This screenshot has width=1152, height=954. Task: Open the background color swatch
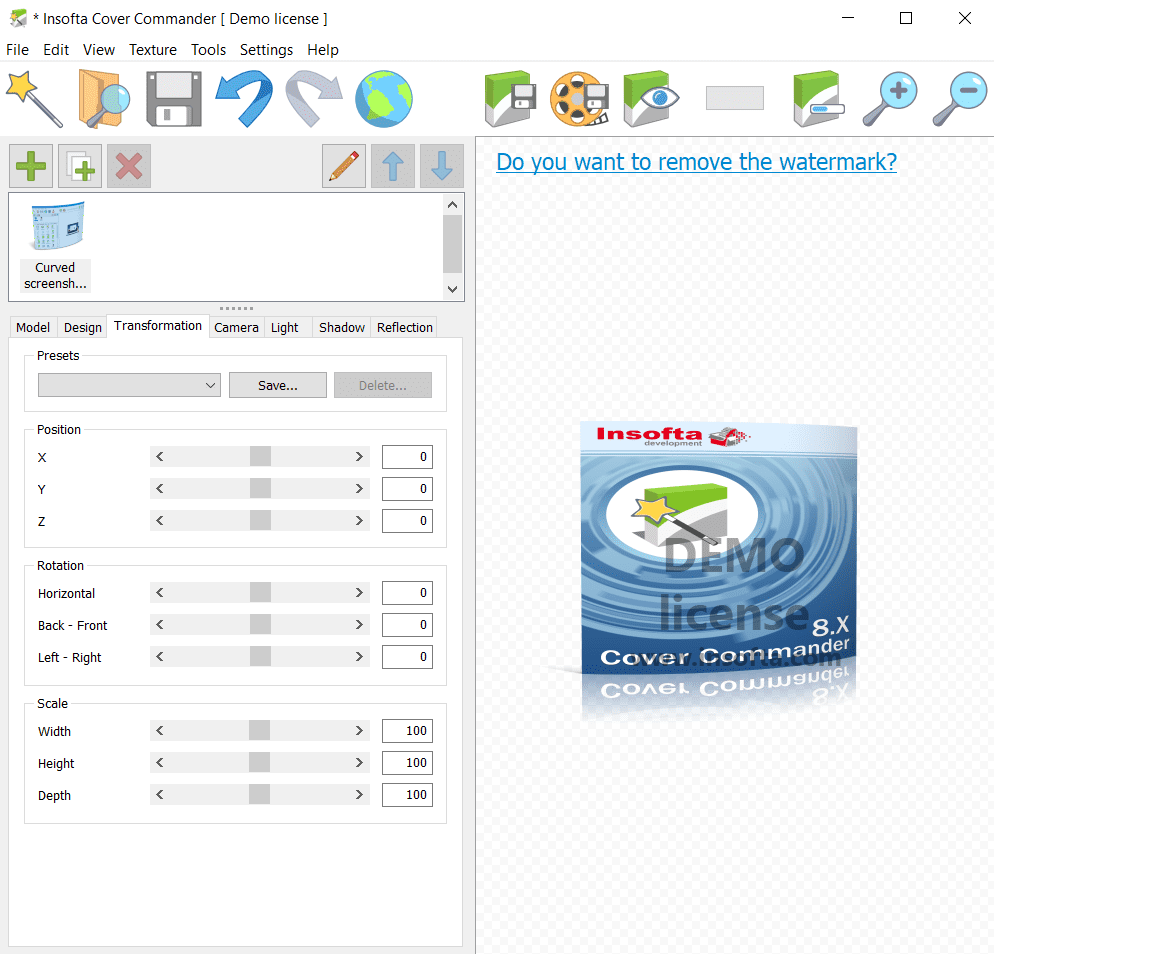pyautogui.click(x=735, y=98)
